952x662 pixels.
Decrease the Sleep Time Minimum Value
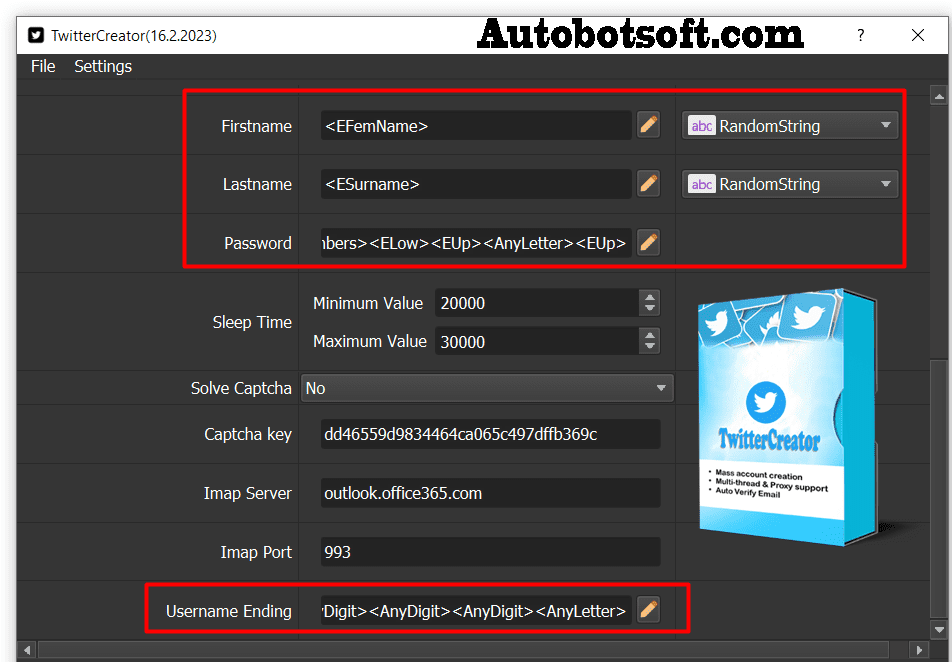(650, 309)
